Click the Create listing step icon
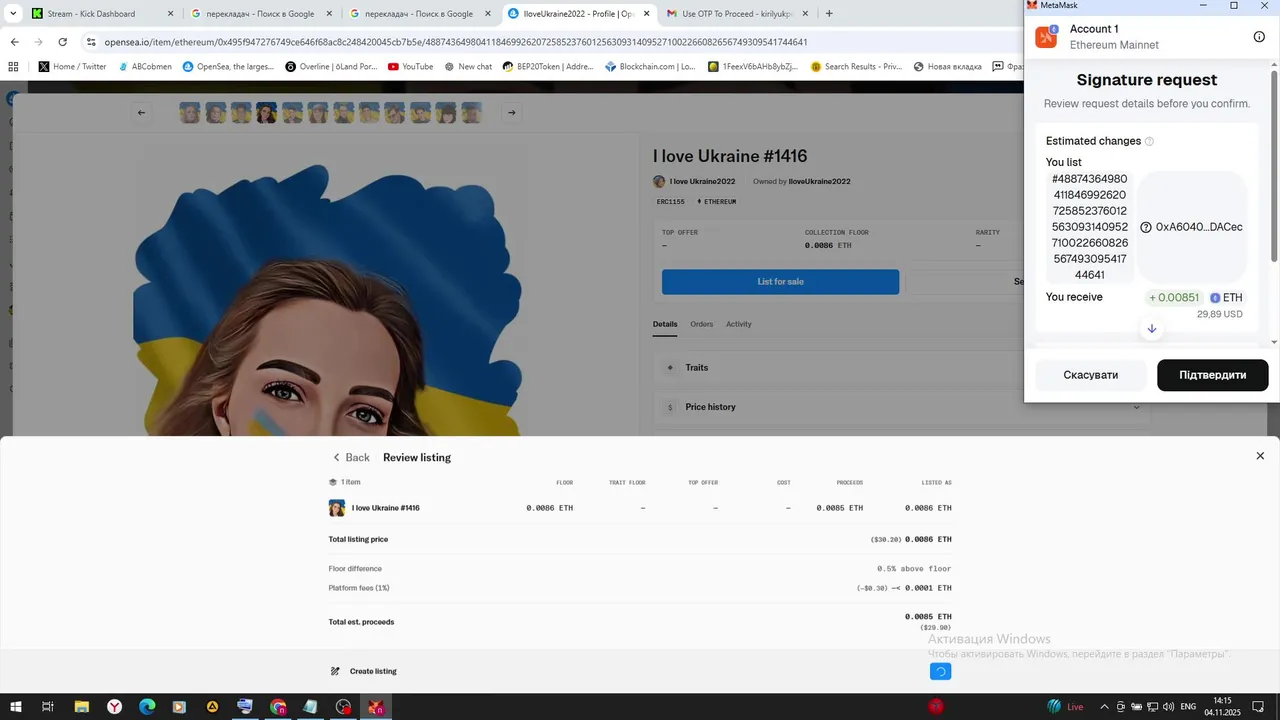This screenshot has height=720, width=1280. 335,671
